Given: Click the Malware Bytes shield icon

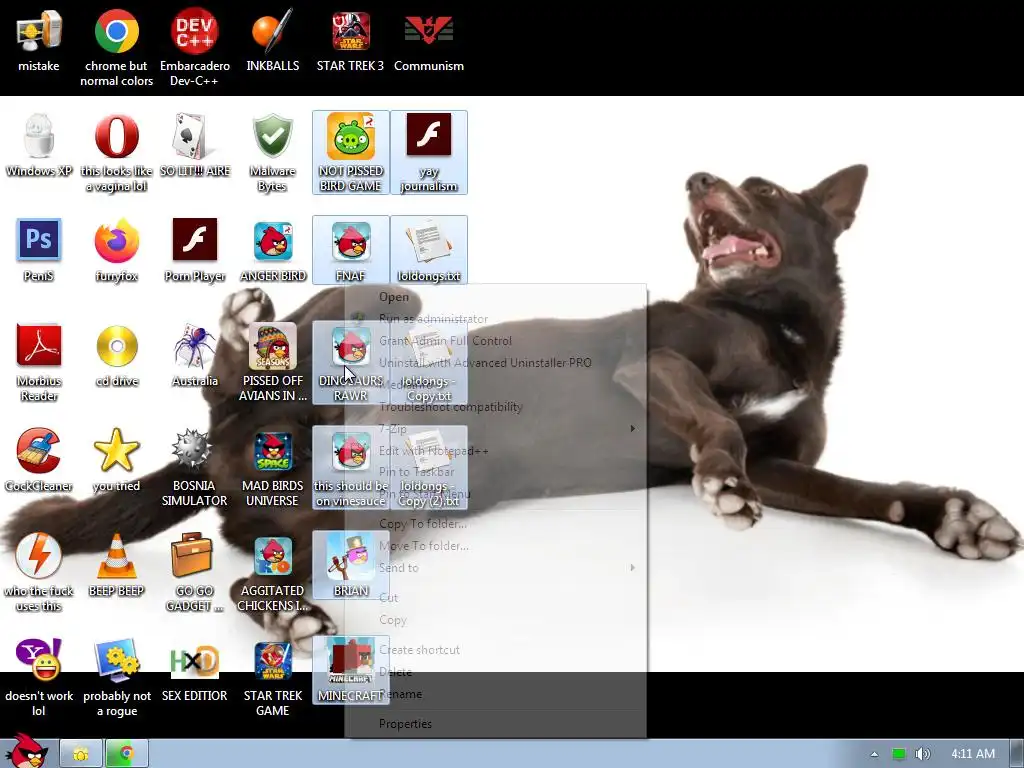Looking at the screenshot, I should point(272,153).
